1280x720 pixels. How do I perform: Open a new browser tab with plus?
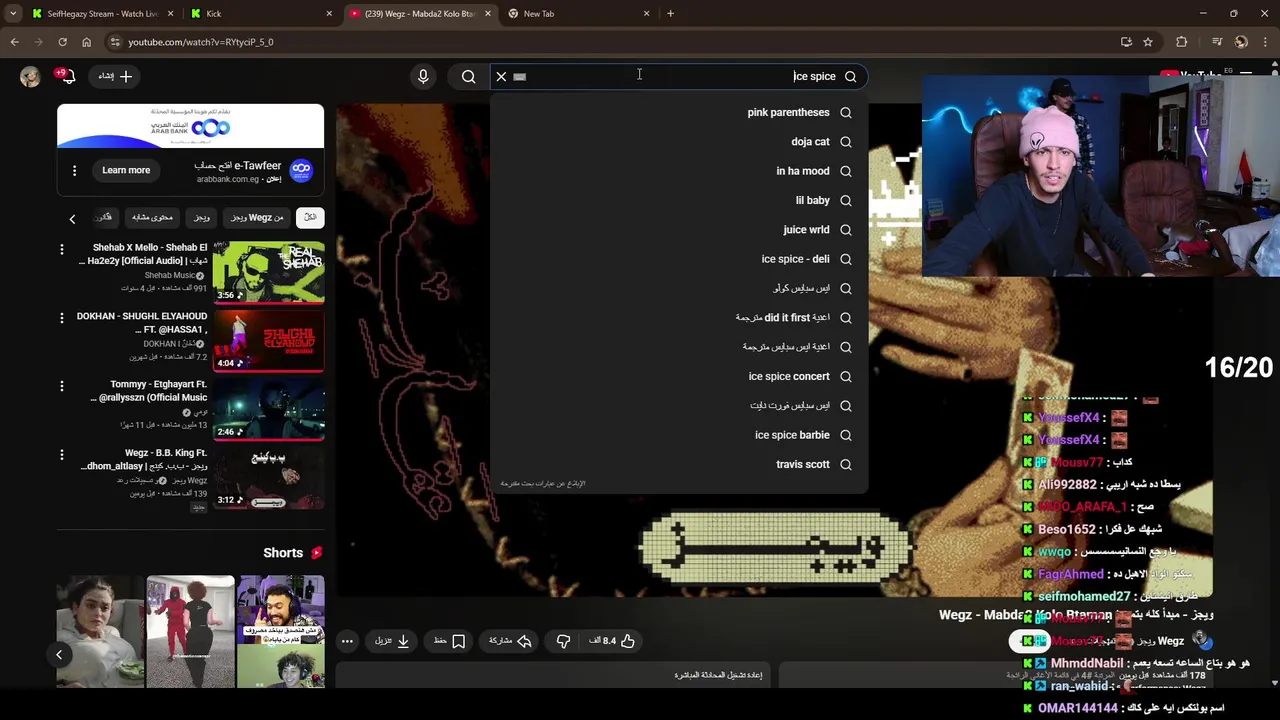click(670, 14)
